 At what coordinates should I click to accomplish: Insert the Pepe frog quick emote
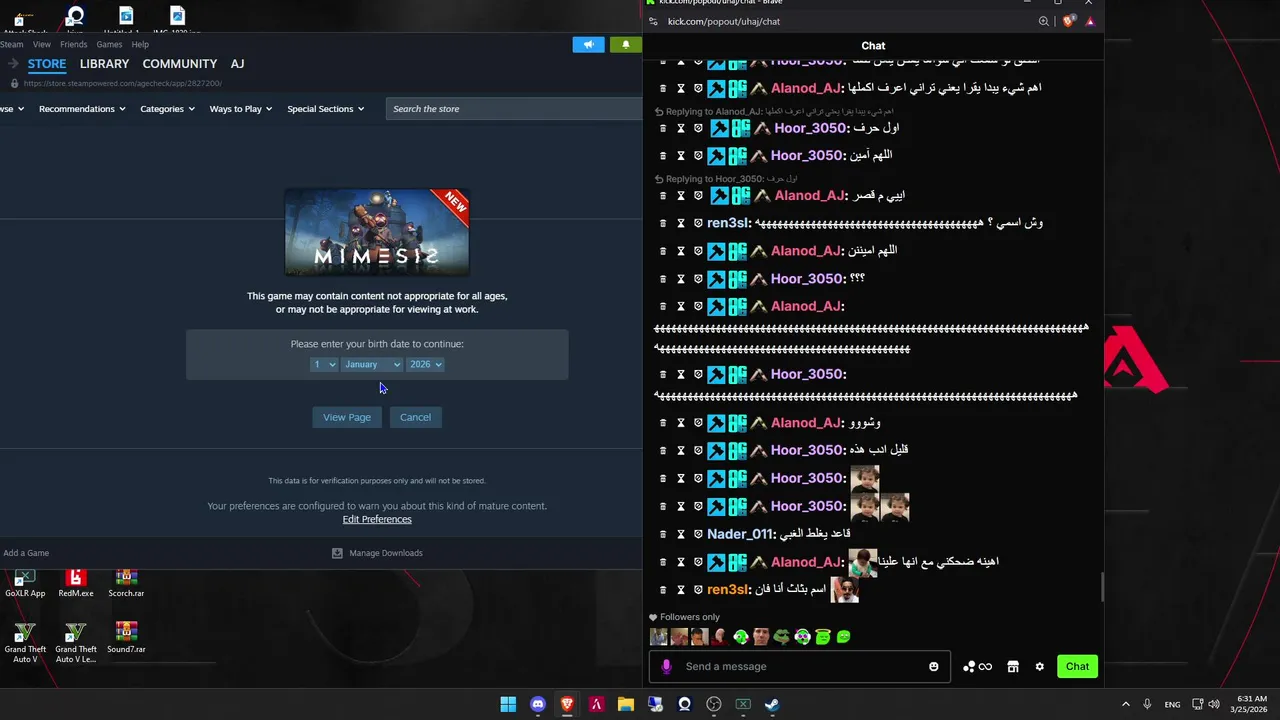click(782, 636)
